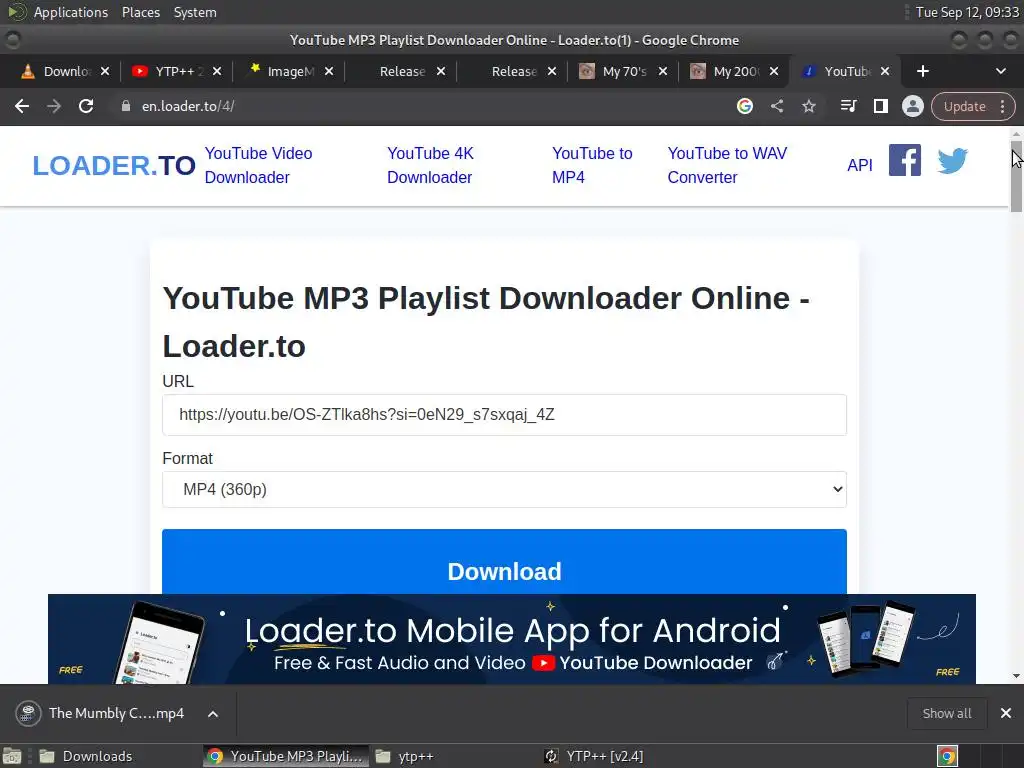Bookmark this page with the star icon
The image size is (1024, 768).
pyautogui.click(x=809, y=106)
